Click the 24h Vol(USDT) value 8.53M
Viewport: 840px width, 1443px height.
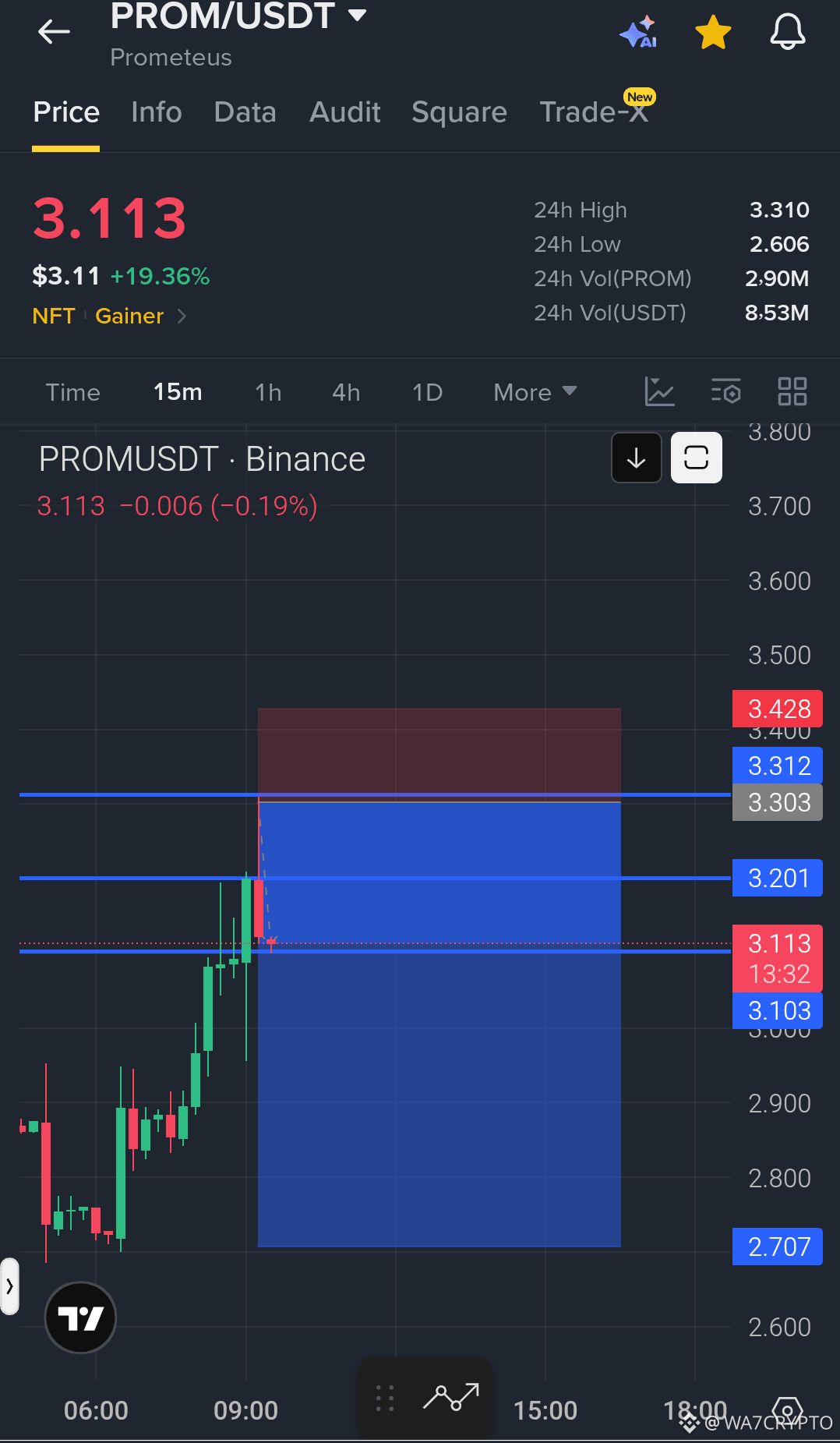(777, 313)
